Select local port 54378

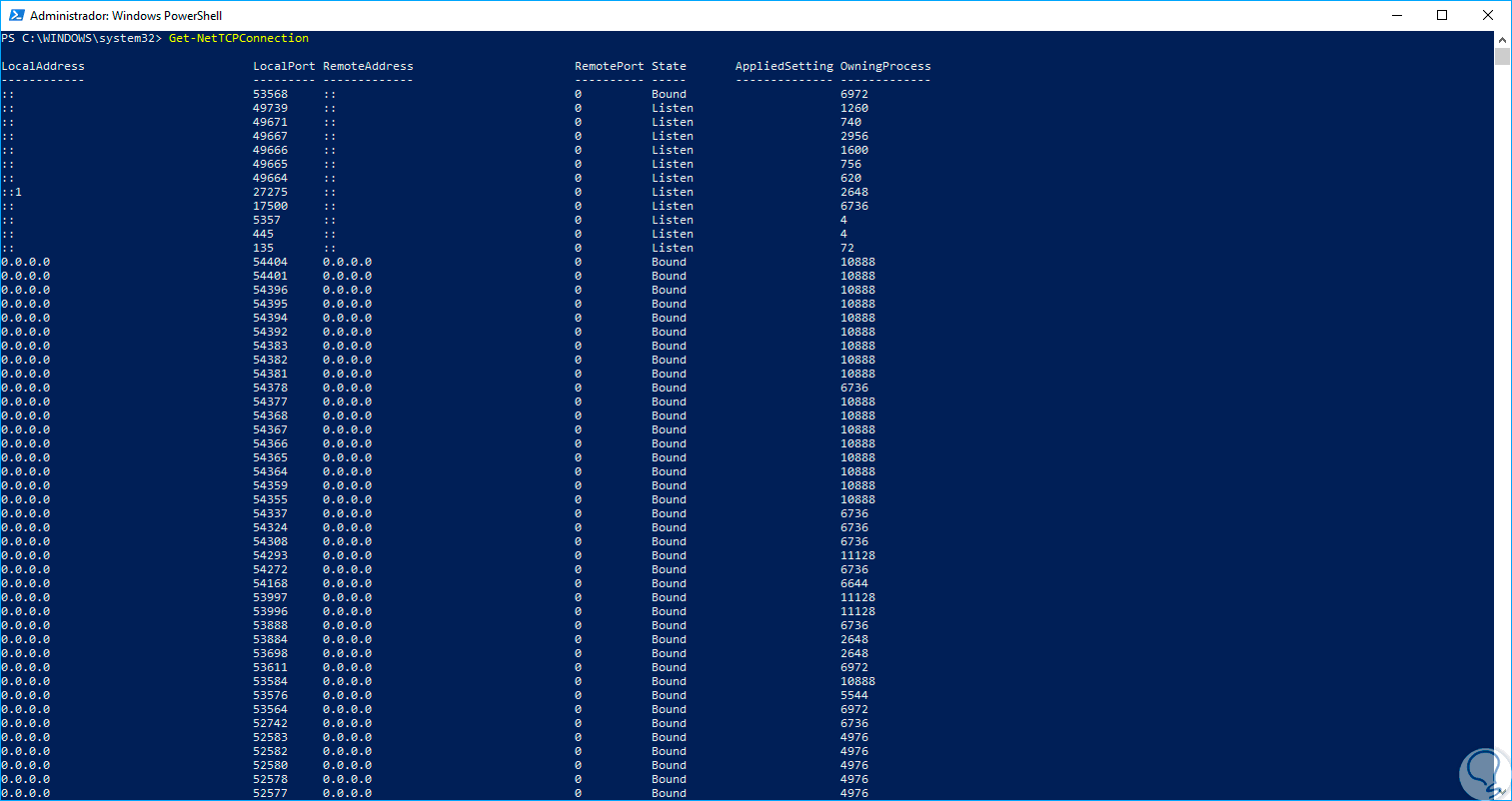(270, 388)
